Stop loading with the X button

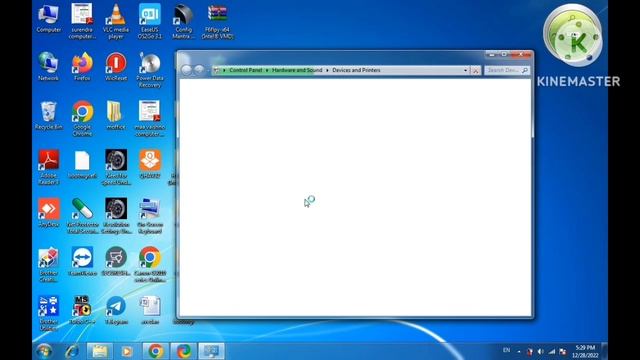coord(476,70)
